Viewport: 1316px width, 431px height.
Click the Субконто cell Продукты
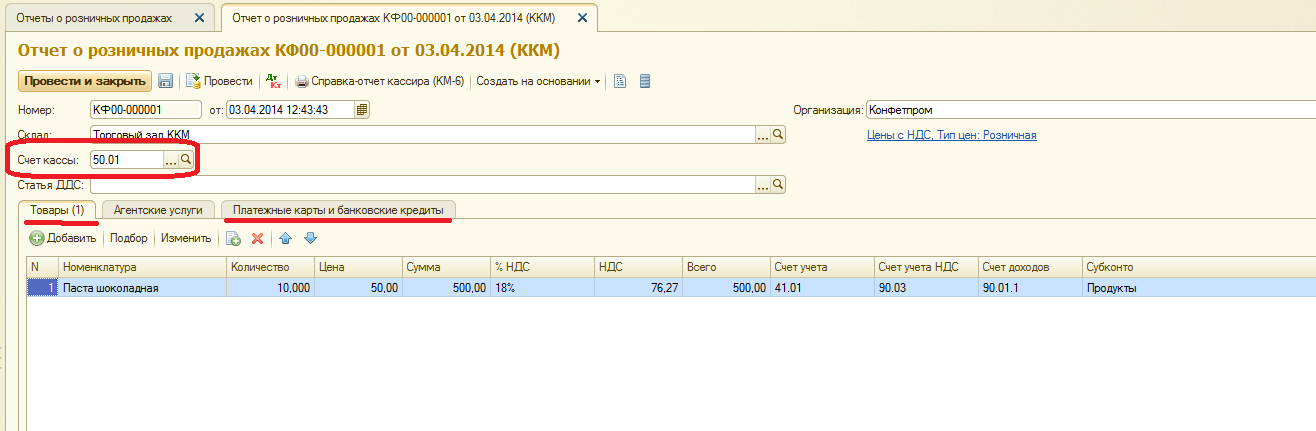coord(1198,287)
